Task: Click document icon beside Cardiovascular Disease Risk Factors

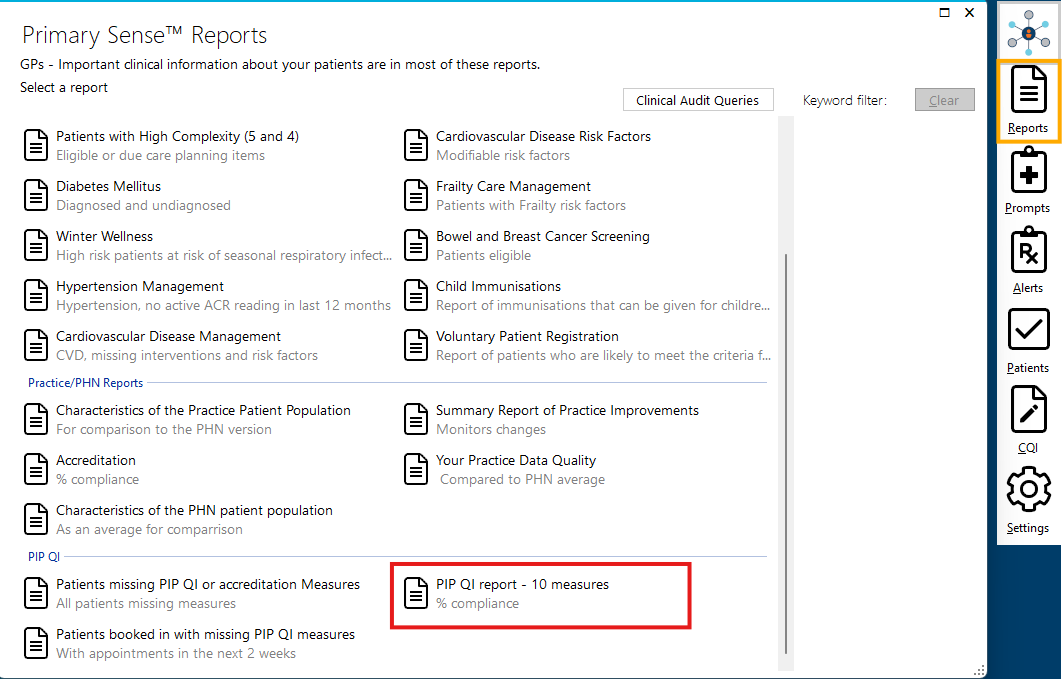Action: pos(416,146)
